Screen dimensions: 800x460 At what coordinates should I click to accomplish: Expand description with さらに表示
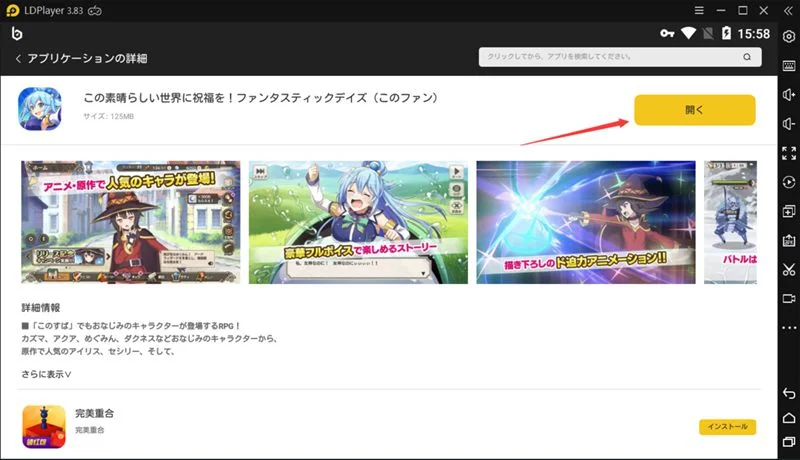pyautogui.click(x=46, y=374)
